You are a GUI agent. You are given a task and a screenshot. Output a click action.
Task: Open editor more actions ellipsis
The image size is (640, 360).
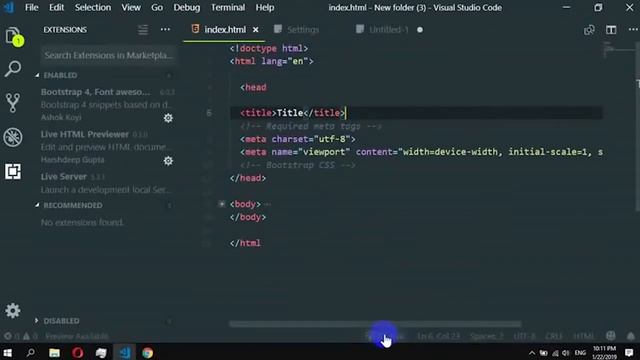pyautogui.click(x=633, y=30)
